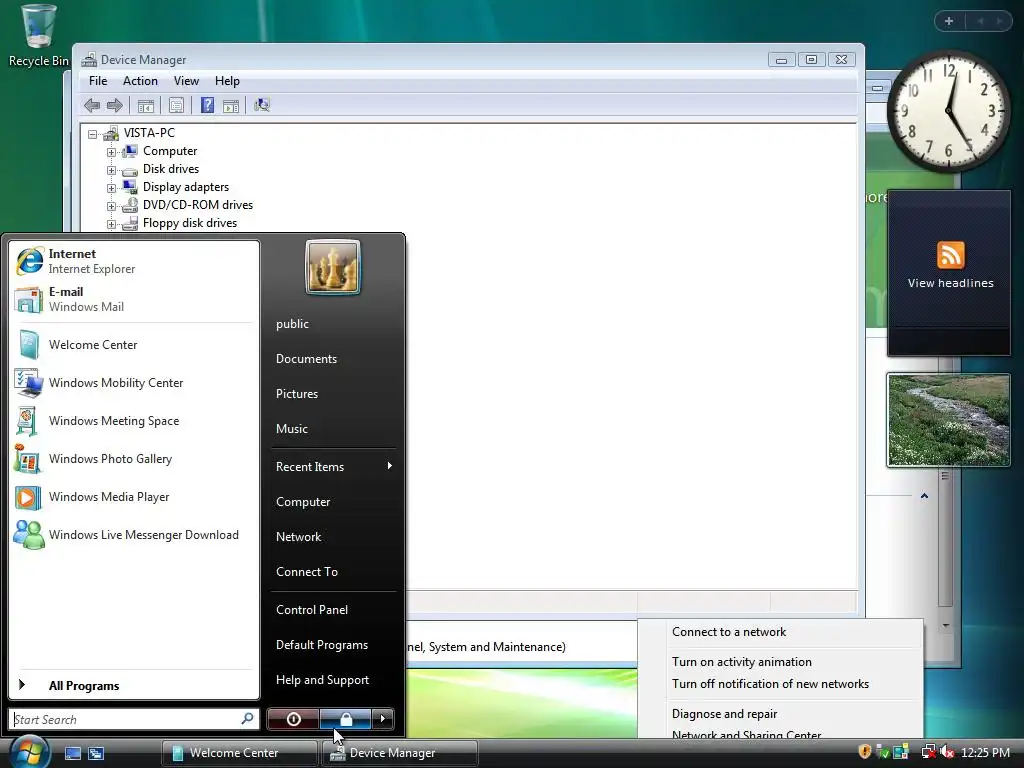Open Help and Support

(x=333, y=680)
